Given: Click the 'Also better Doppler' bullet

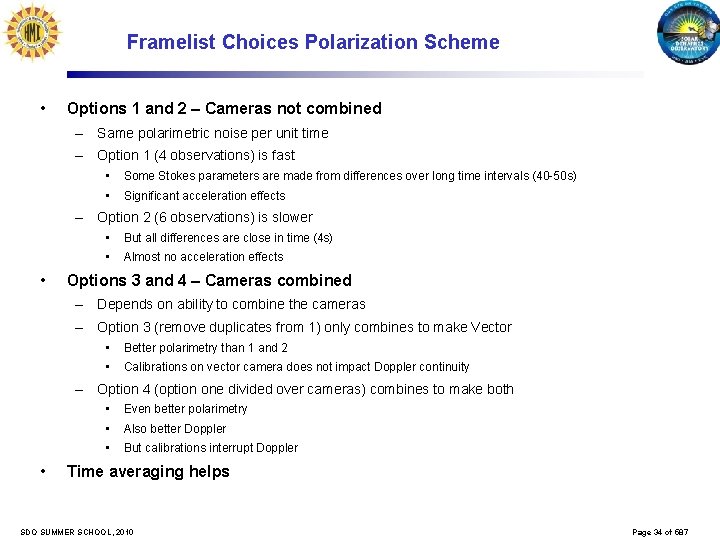Looking at the screenshot, I should [175, 429].
